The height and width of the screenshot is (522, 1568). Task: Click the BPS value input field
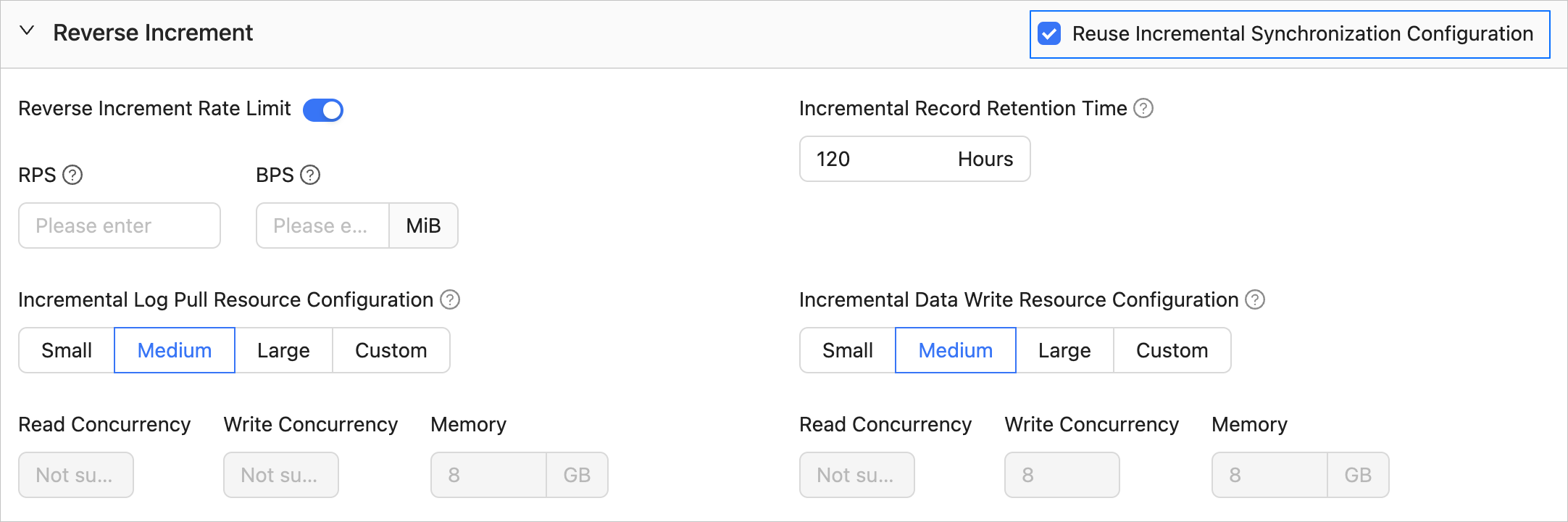point(322,225)
